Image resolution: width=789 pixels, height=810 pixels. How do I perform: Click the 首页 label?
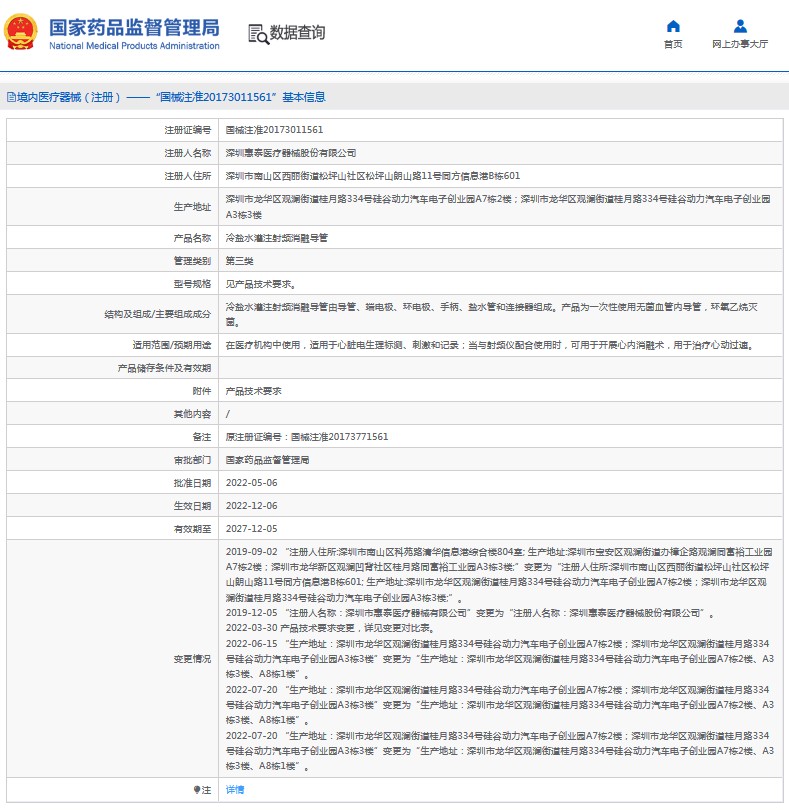pos(673,44)
